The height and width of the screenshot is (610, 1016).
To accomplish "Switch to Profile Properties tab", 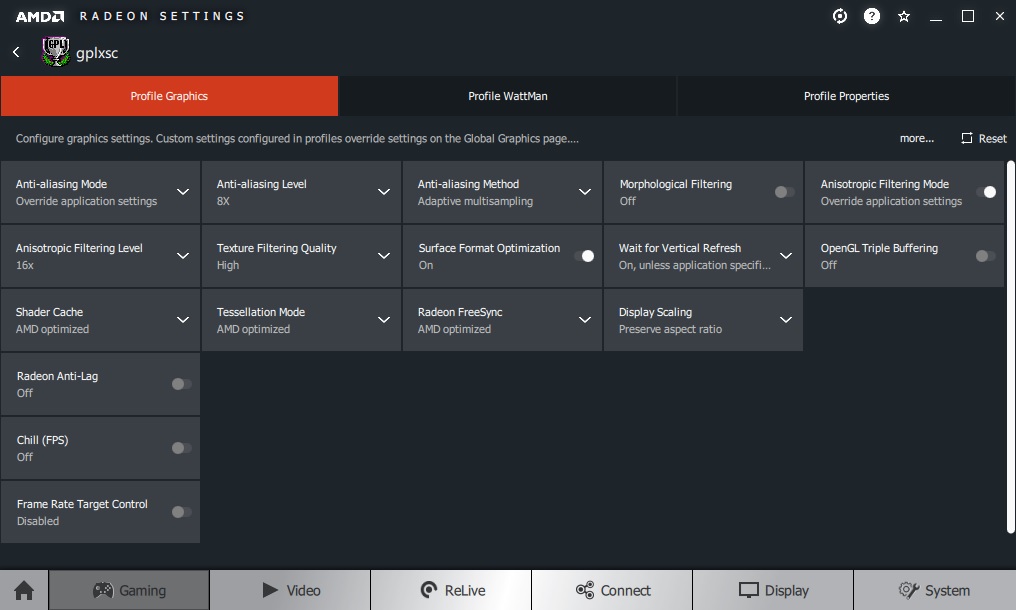I will (x=846, y=96).
